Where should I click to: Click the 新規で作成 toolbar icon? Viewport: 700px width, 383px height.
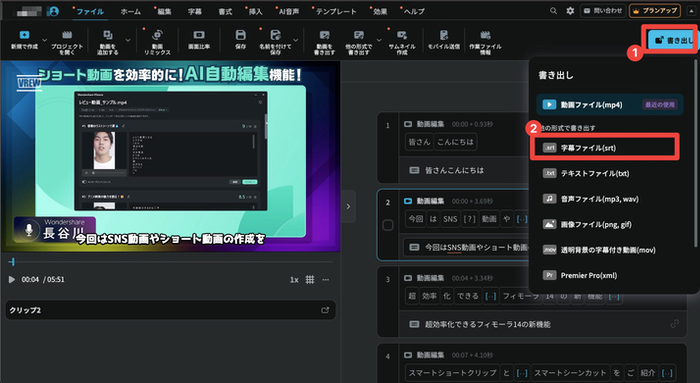[x=24, y=35]
